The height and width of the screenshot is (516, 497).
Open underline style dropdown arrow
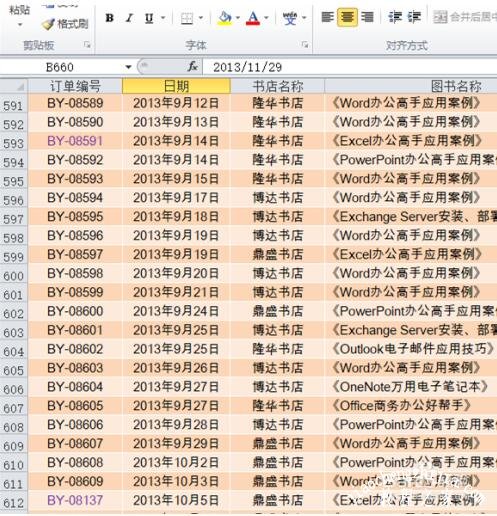pyautogui.click(x=163, y=18)
